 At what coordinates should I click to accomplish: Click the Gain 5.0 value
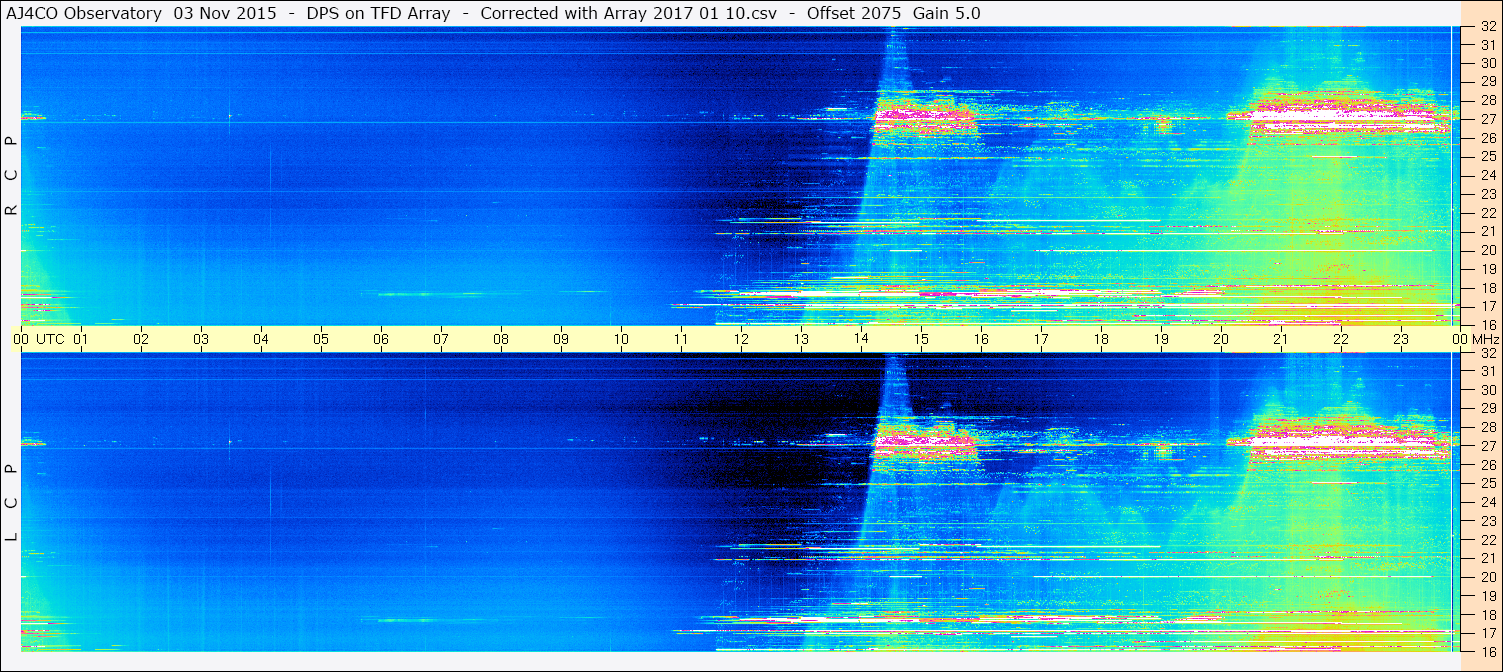[x=946, y=13]
